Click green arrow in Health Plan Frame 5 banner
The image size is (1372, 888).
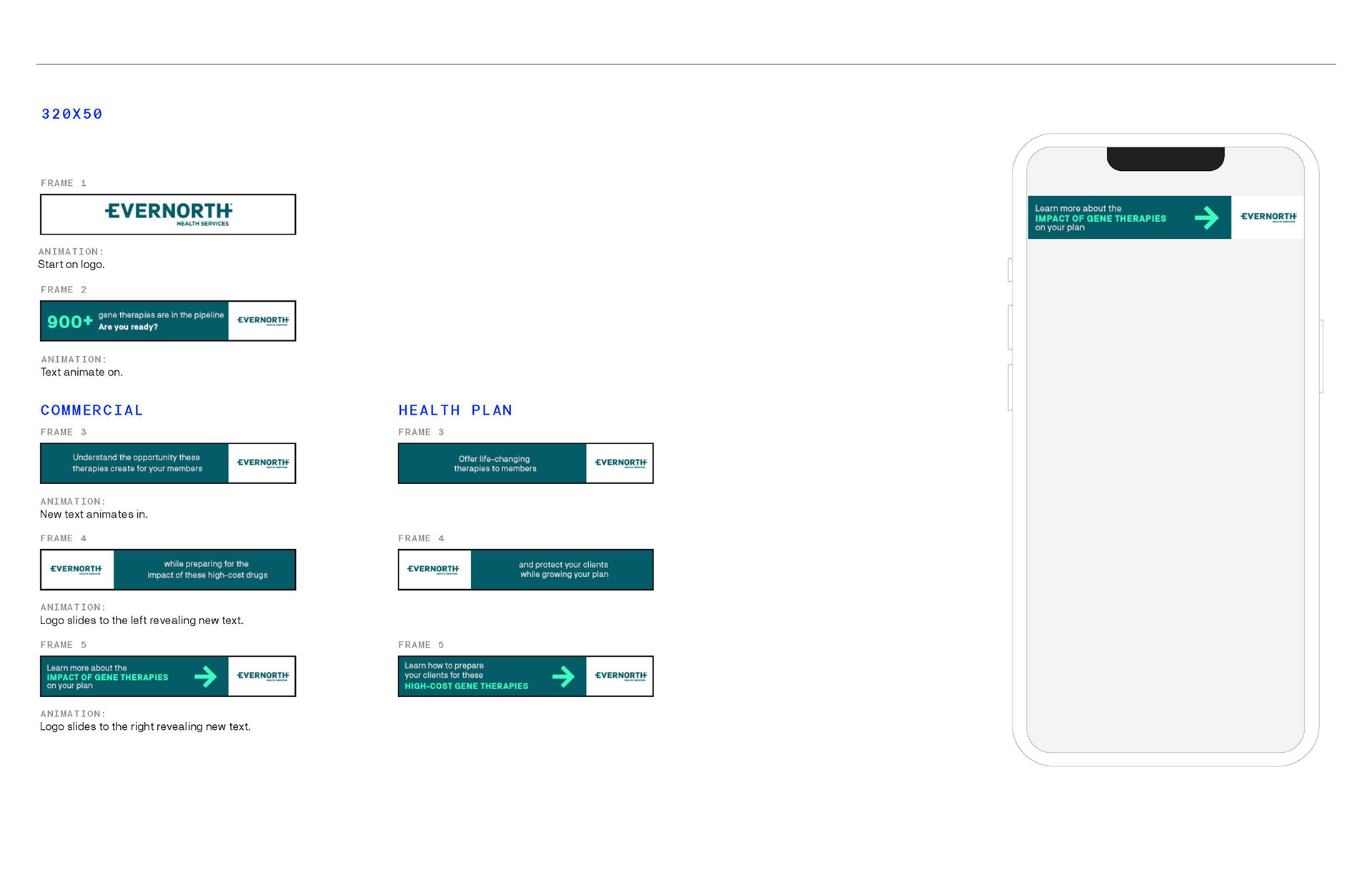pos(564,676)
